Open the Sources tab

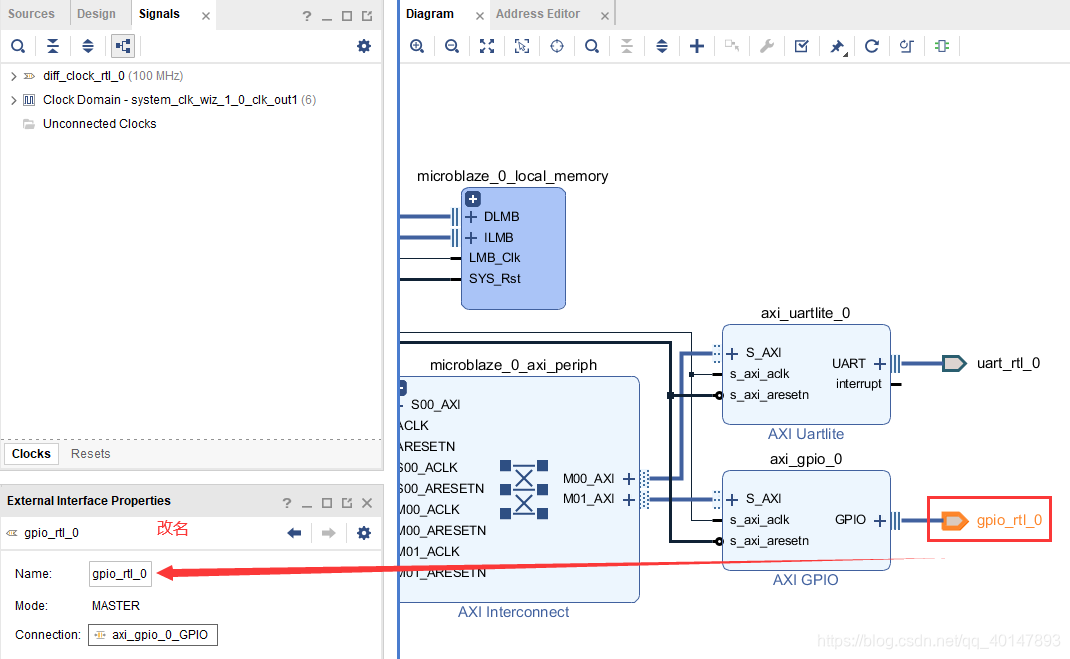tap(34, 13)
